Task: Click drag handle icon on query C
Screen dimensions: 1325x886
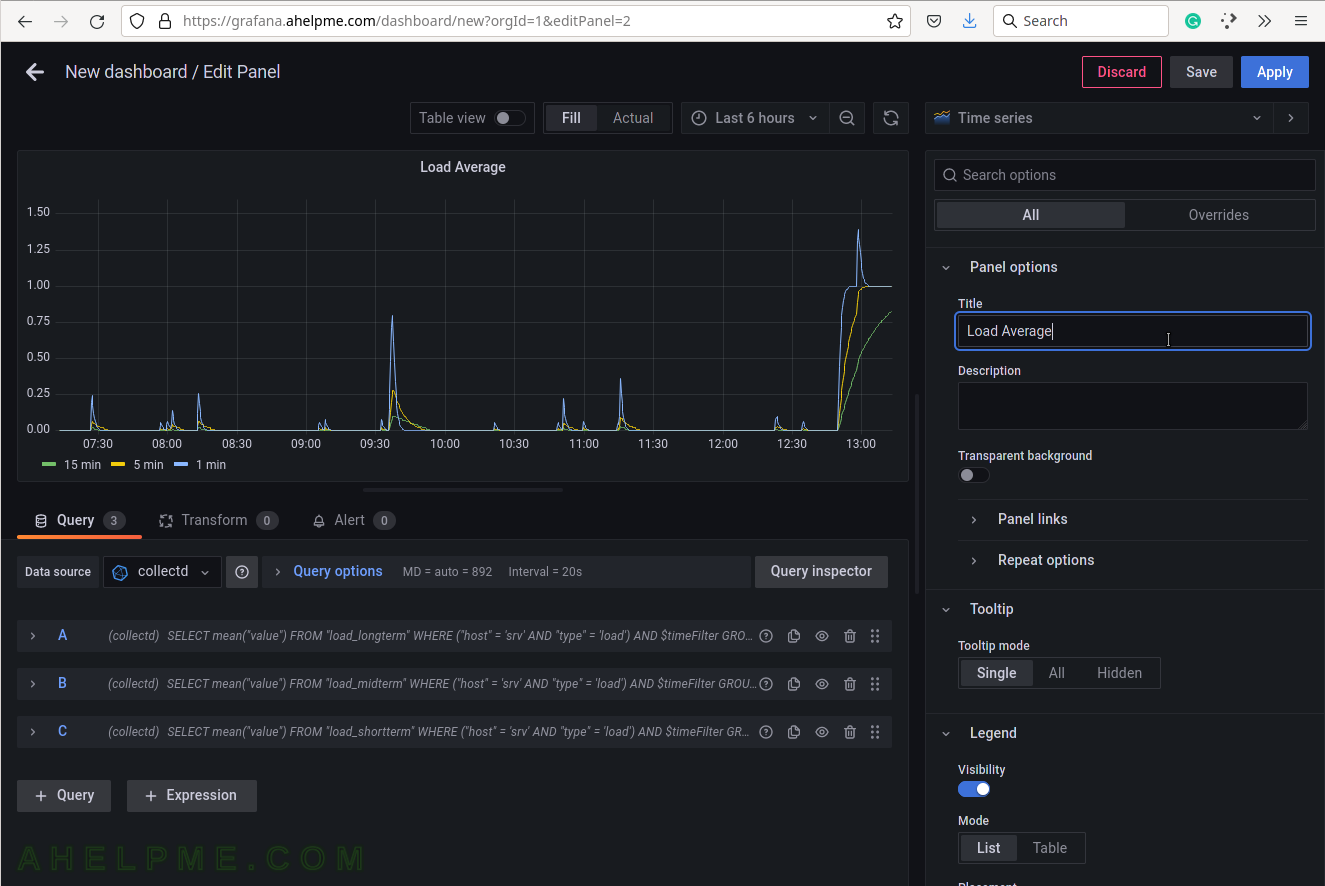Action: [875, 732]
